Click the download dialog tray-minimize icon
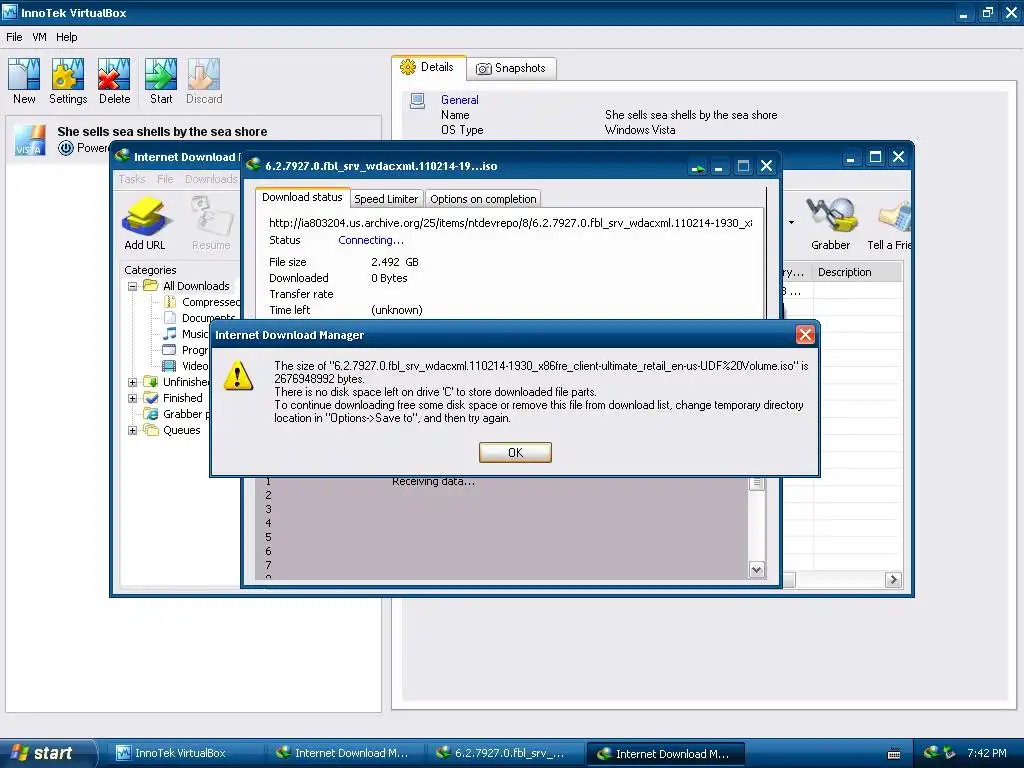 tap(698, 167)
